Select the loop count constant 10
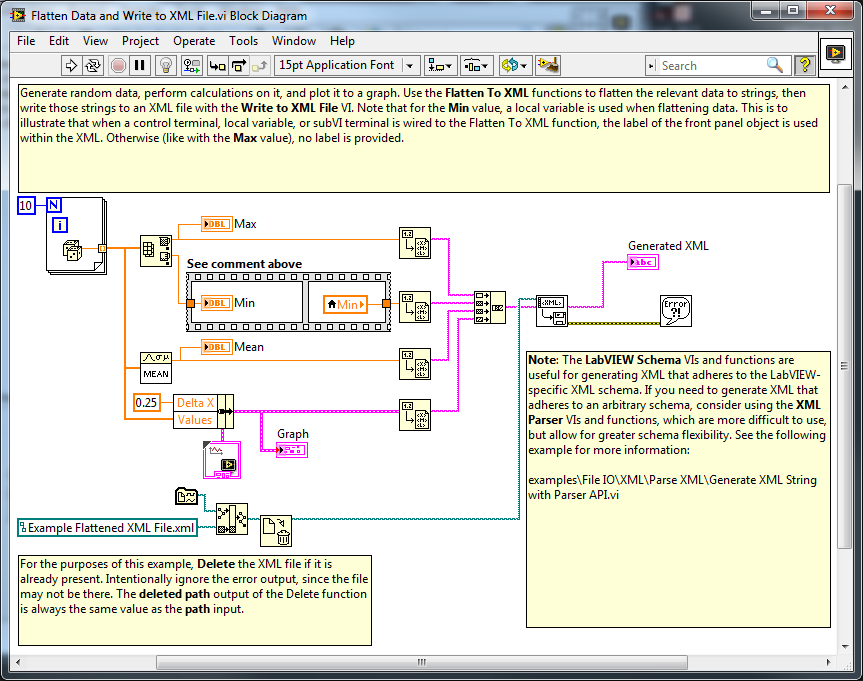Viewport: 863px width, 681px height. (x=26, y=205)
